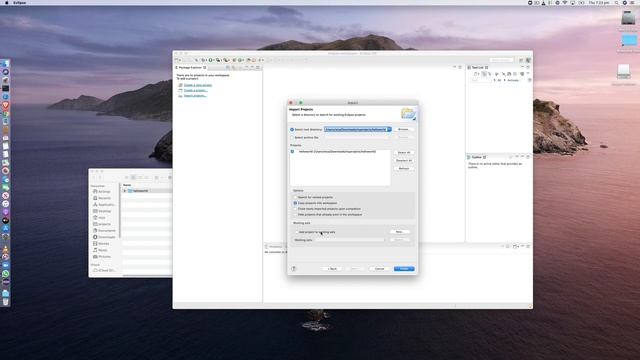Select the Outline tab

click(476, 157)
